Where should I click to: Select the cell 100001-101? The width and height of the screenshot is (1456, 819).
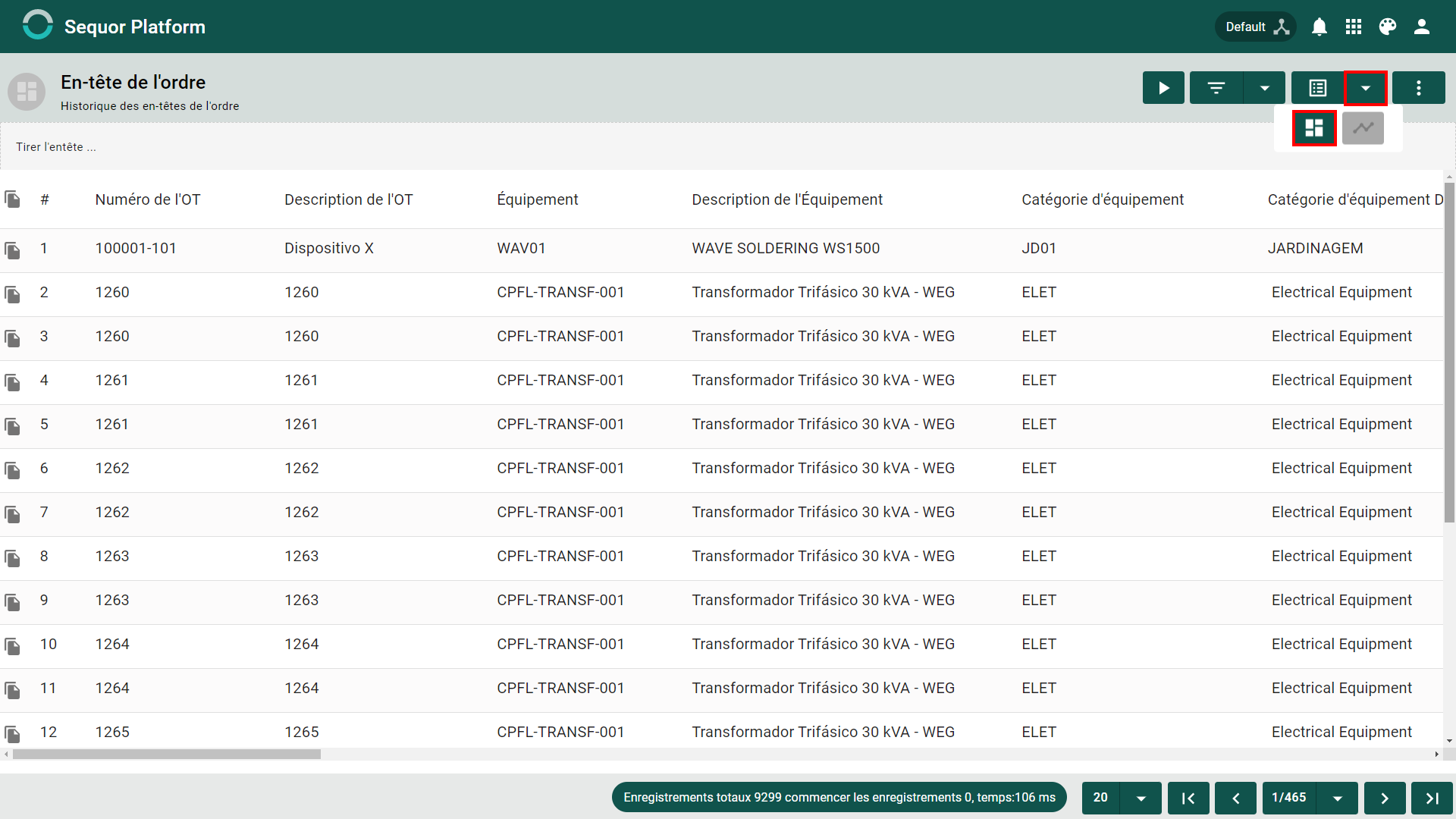point(136,248)
